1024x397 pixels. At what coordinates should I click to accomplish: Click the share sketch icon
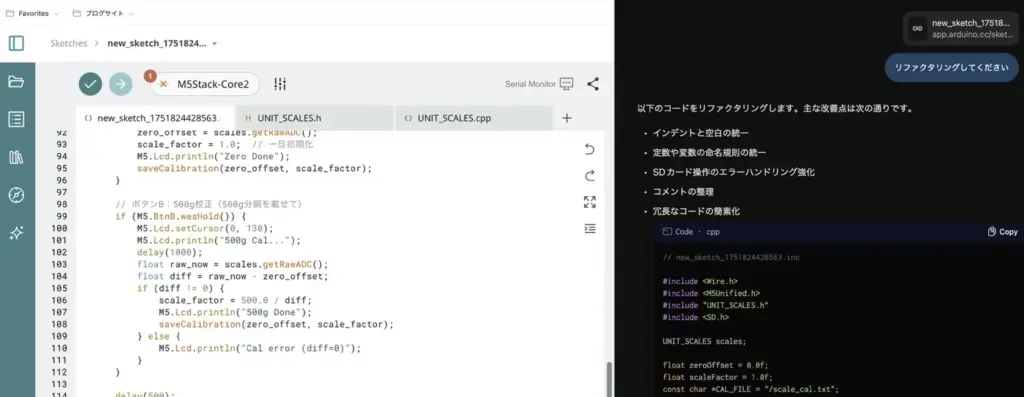tap(592, 84)
